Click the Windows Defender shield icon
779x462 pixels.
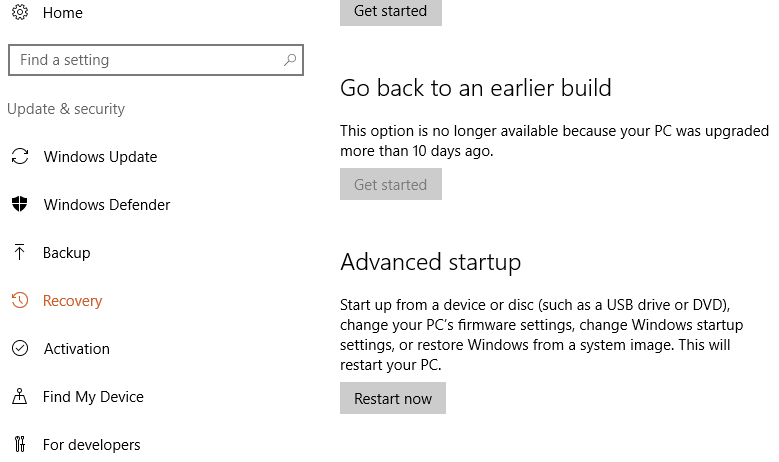[x=19, y=205]
